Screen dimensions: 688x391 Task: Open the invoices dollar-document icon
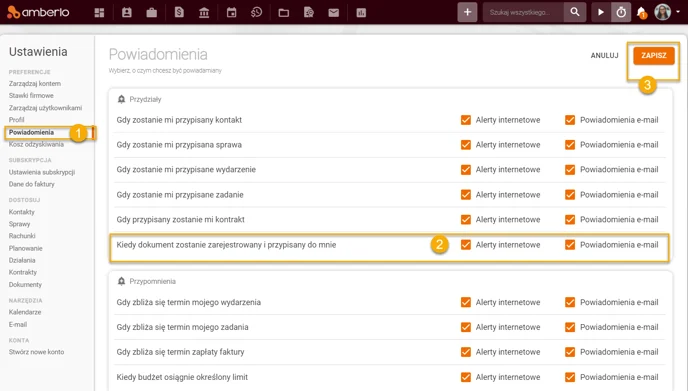[179, 13]
